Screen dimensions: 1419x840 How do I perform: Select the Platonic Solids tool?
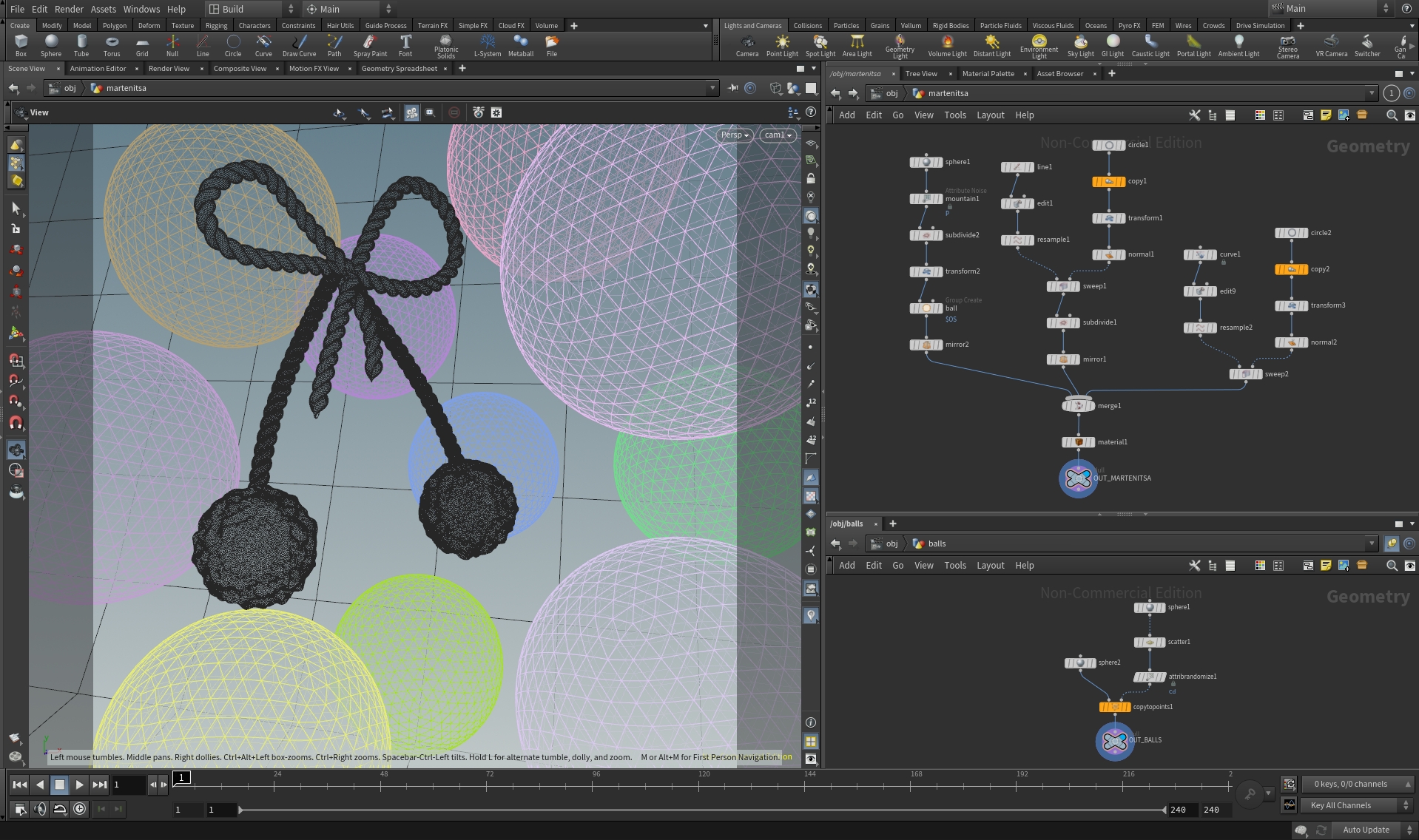446,47
